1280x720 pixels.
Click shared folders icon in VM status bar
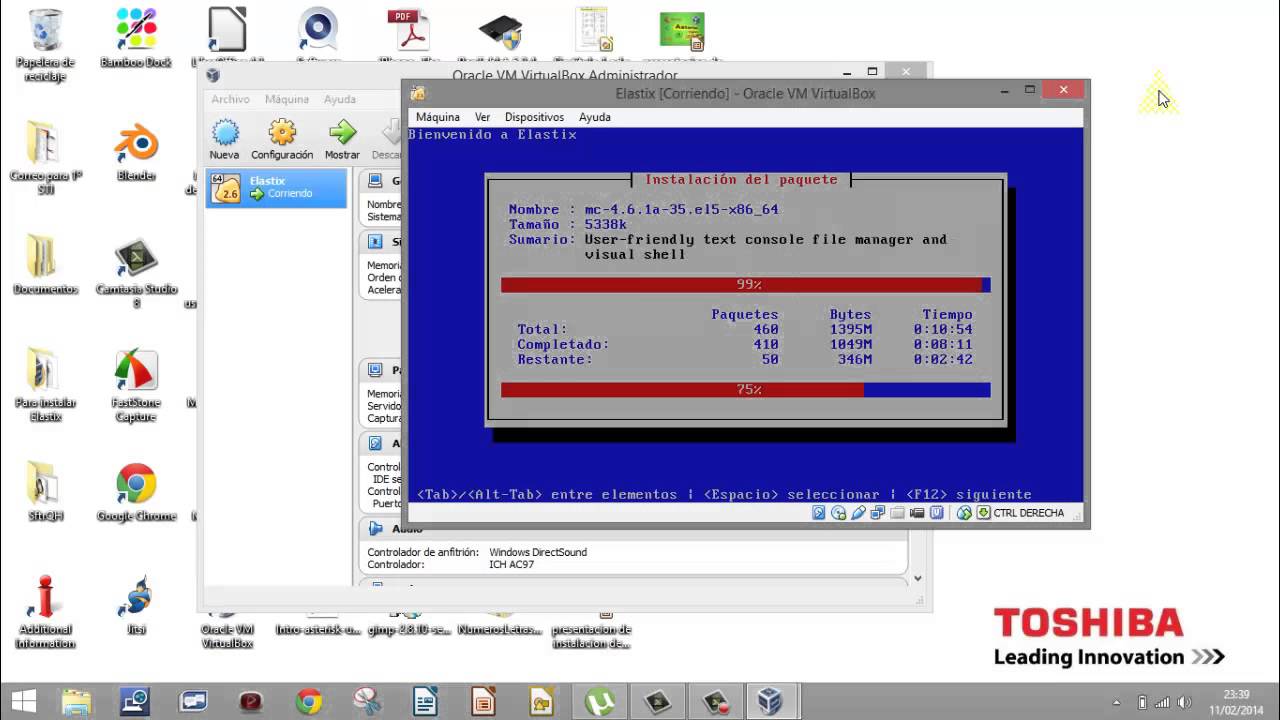pyautogui.click(x=897, y=513)
